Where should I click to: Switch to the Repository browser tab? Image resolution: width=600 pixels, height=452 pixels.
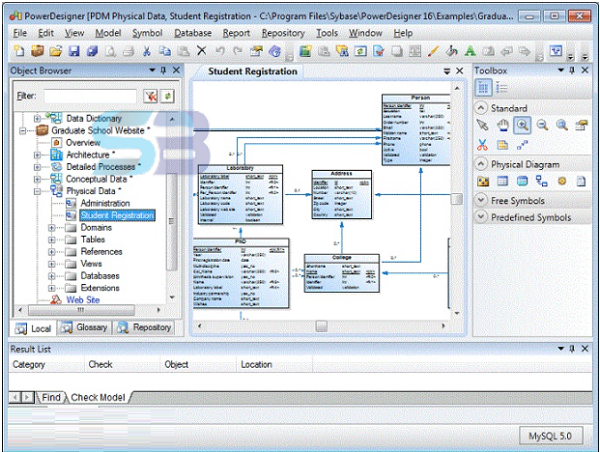tap(144, 328)
